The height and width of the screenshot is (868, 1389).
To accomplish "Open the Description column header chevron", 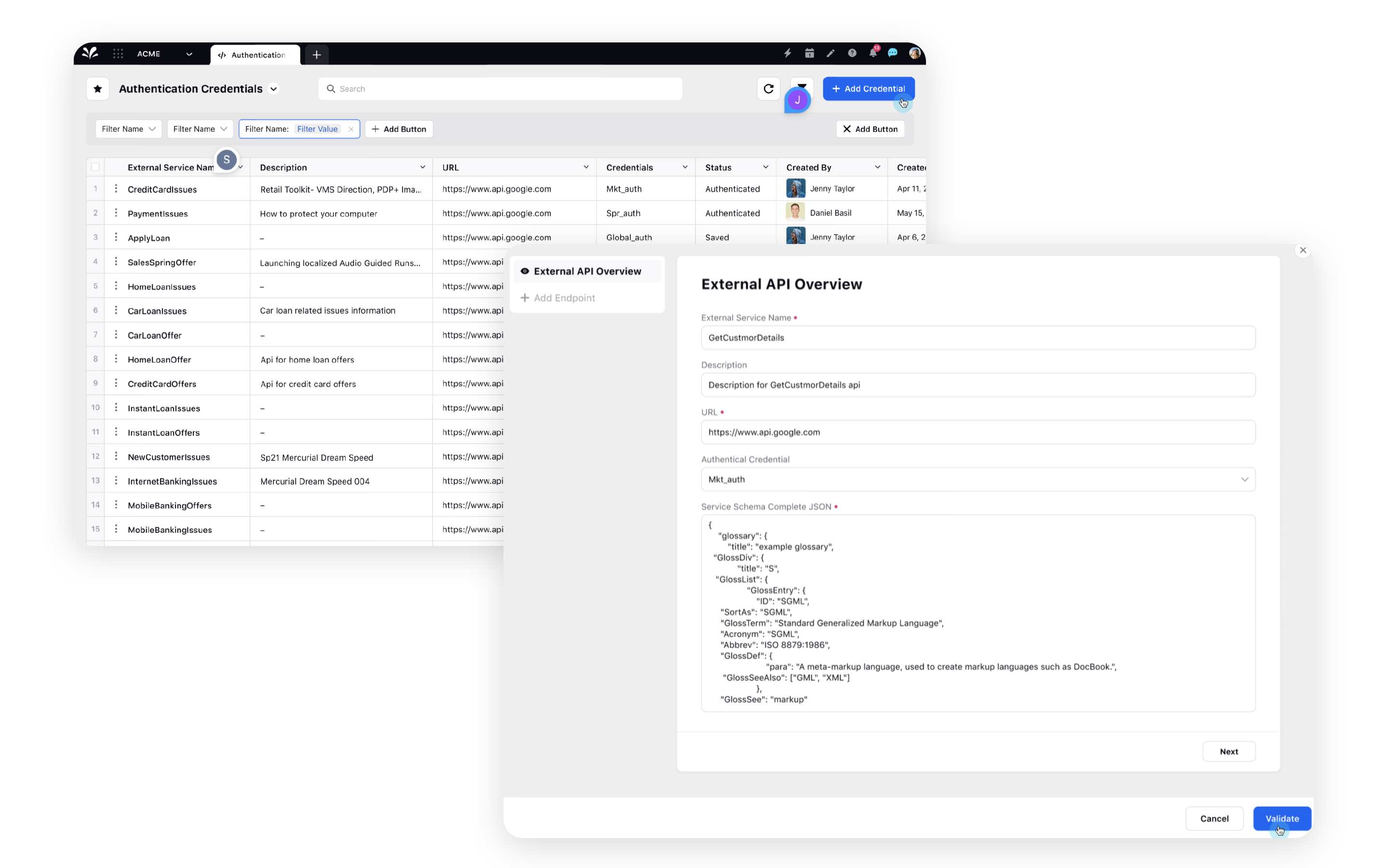I will pyautogui.click(x=422, y=167).
